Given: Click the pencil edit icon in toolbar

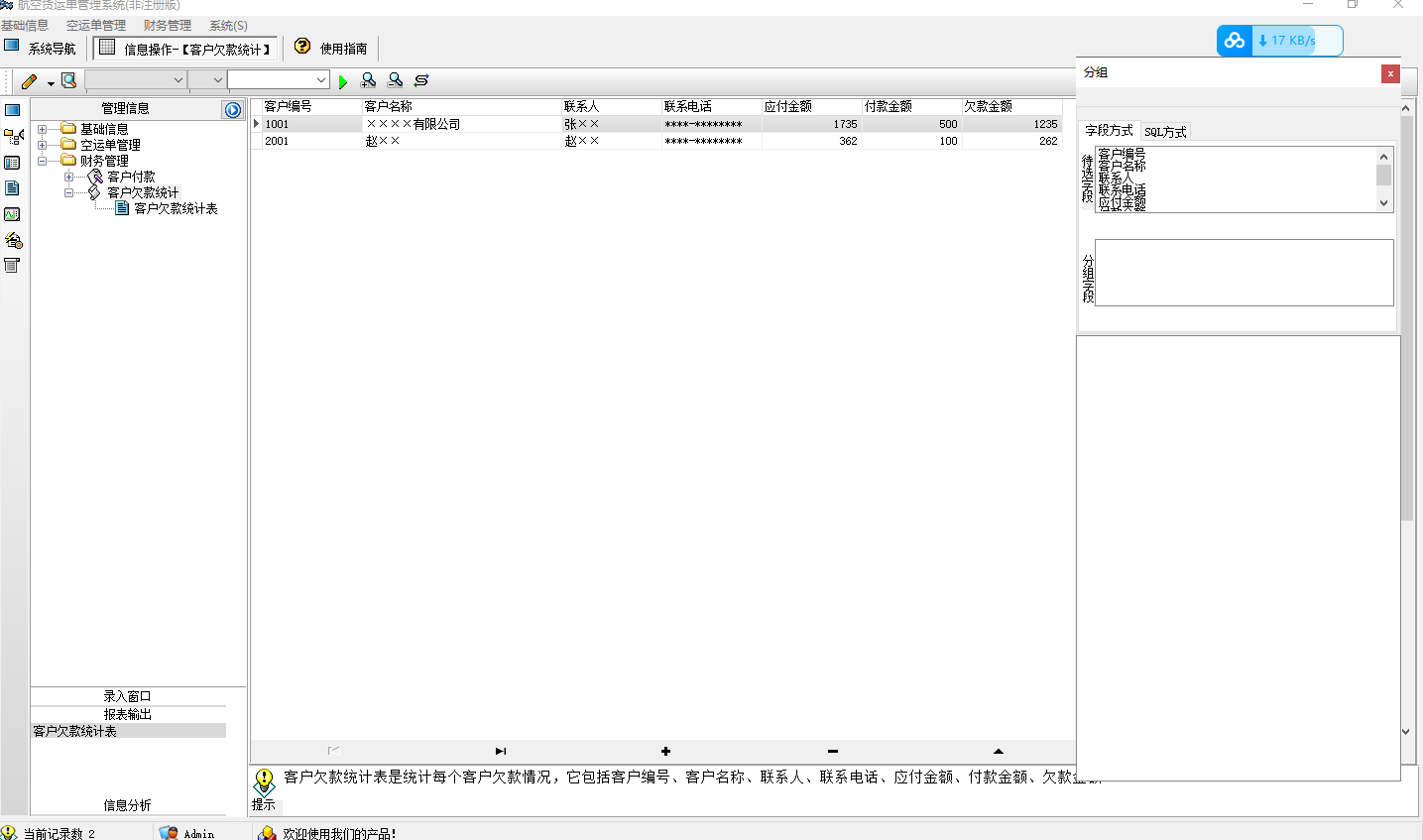Looking at the screenshot, I should 29,81.
